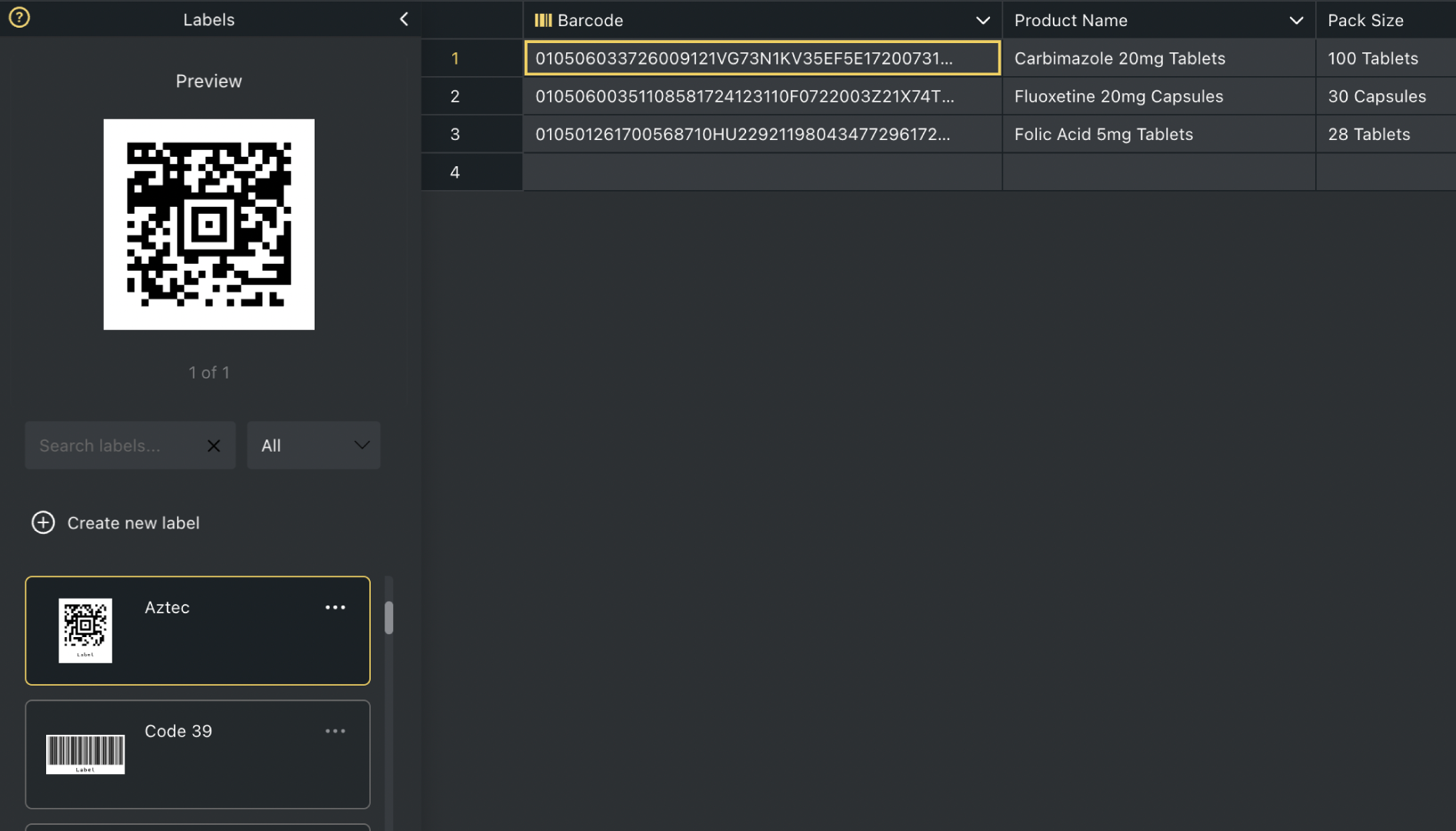Click the Aztec label small thumbnail
The width and height of the screenshot is (1456, 831).
[85, 630]
